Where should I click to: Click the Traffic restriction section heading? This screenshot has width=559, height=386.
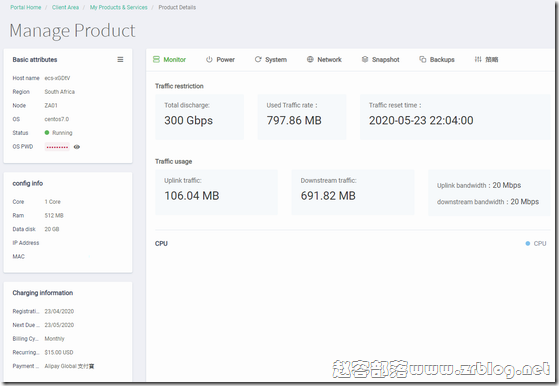pos(179,86)
